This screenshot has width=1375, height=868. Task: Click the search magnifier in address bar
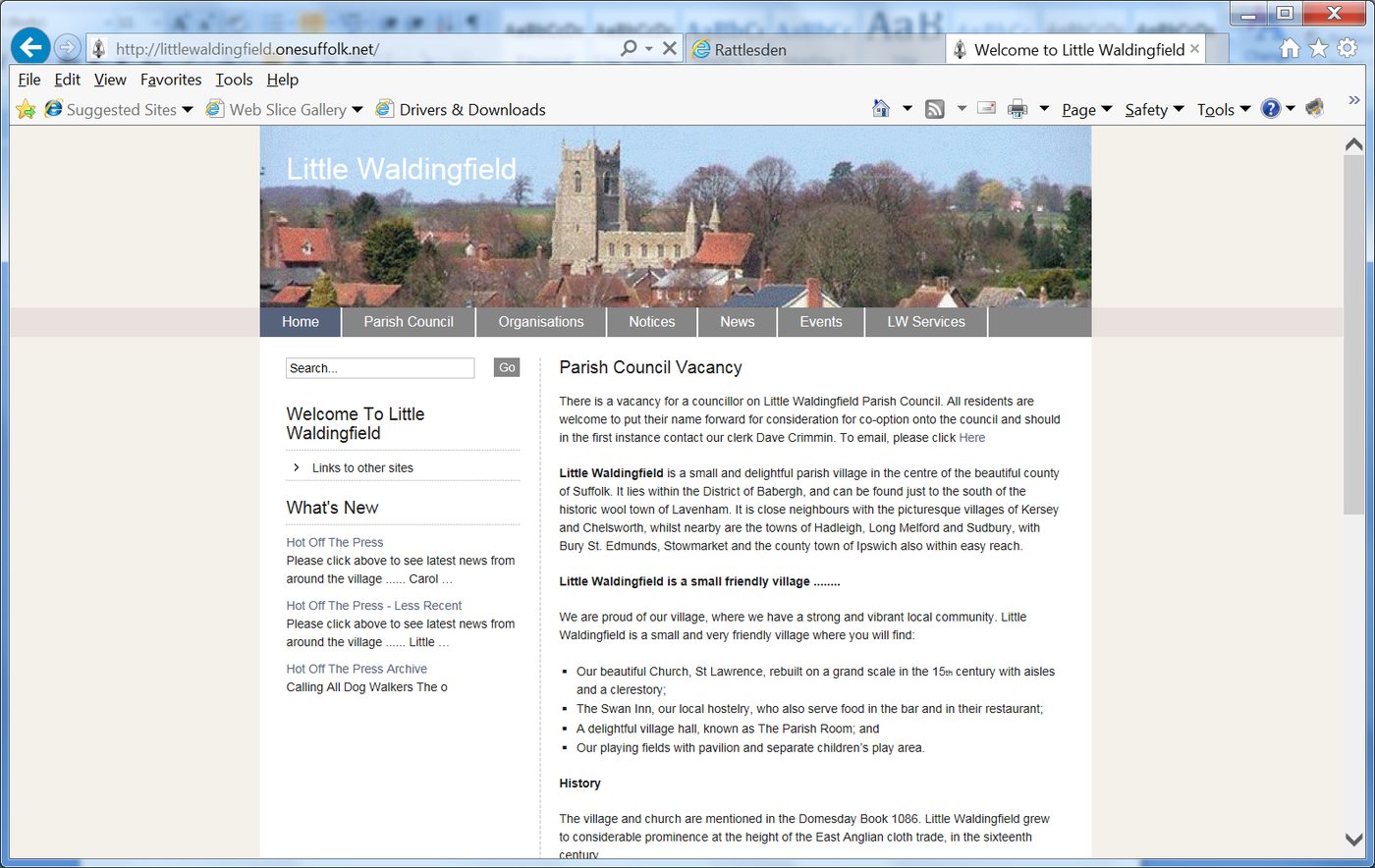click(x=629, y=48)
